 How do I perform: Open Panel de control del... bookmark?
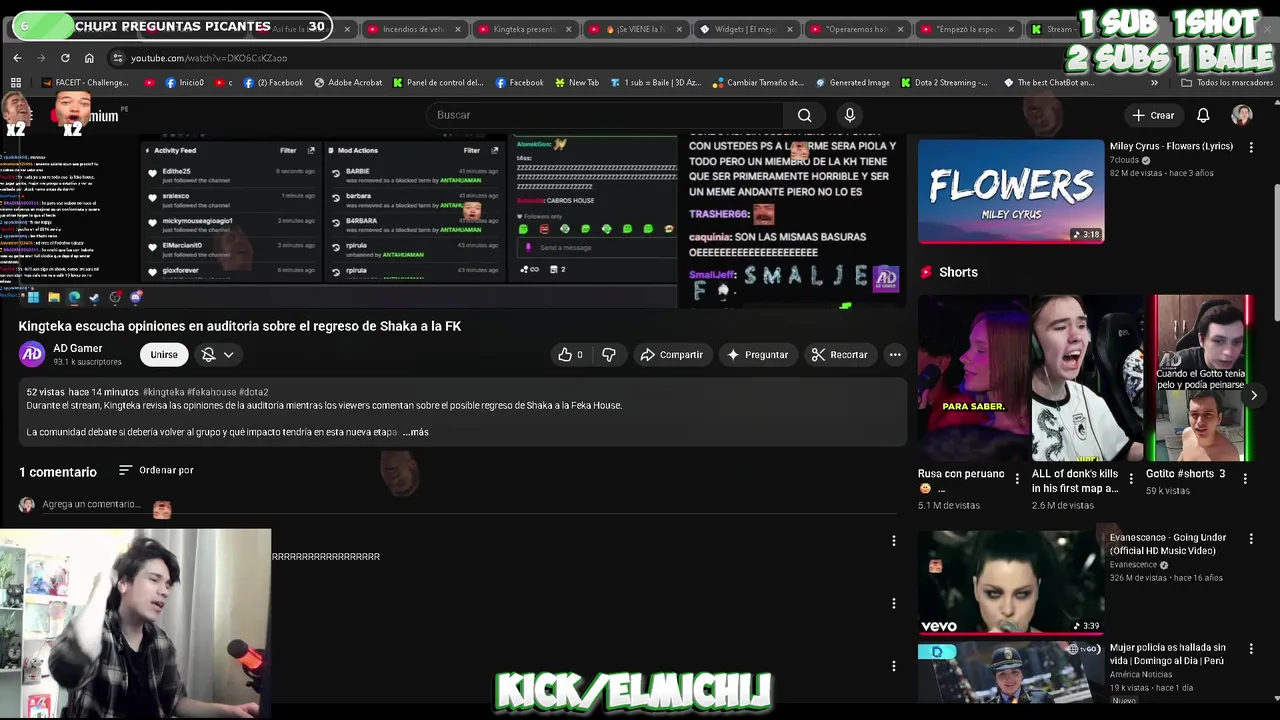(x=438, y=83)
